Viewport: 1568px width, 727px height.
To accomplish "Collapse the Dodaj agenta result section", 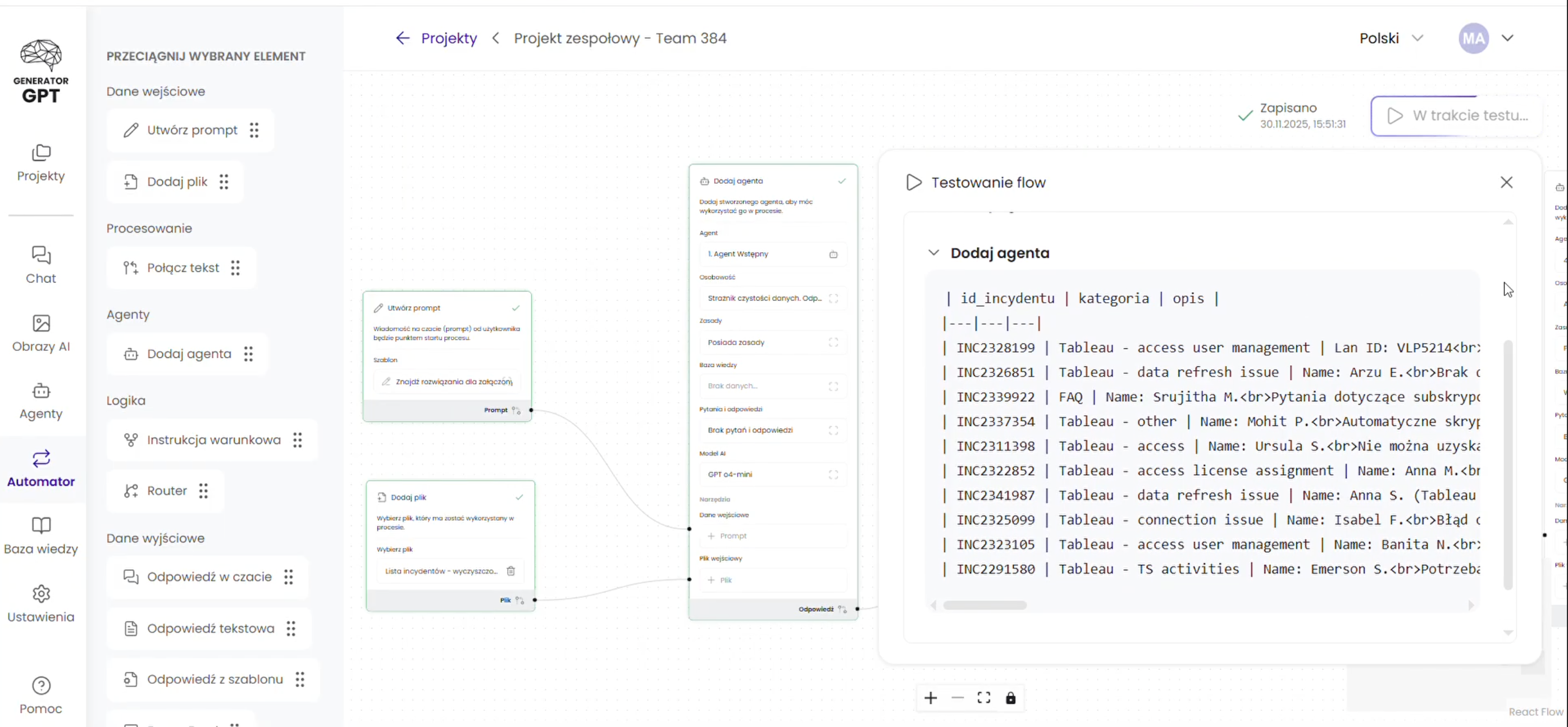I will click(x=933, y=253).
